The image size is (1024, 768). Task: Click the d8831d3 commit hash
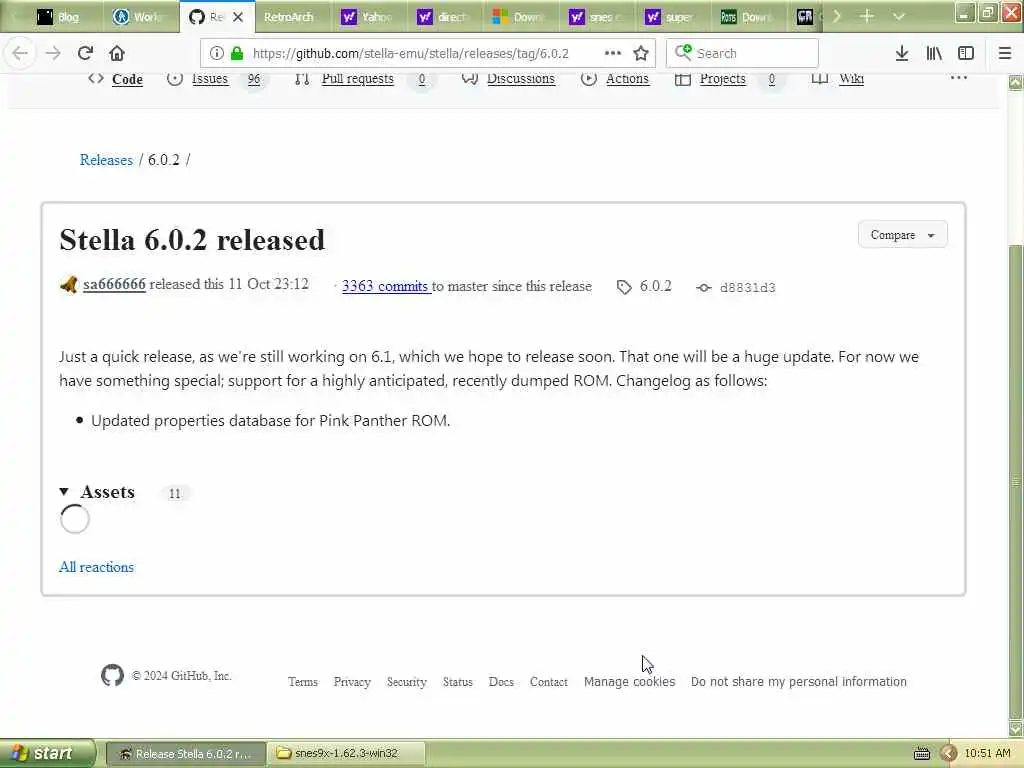pyautogui.click(x=748, y=287)
